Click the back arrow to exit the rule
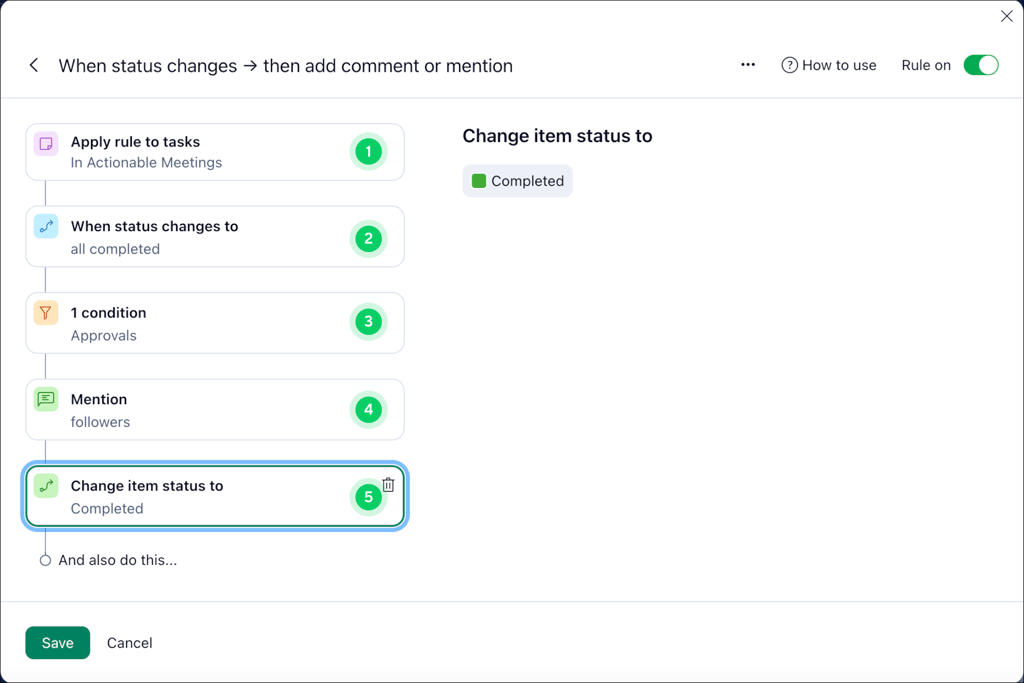 tap(33, 65)
